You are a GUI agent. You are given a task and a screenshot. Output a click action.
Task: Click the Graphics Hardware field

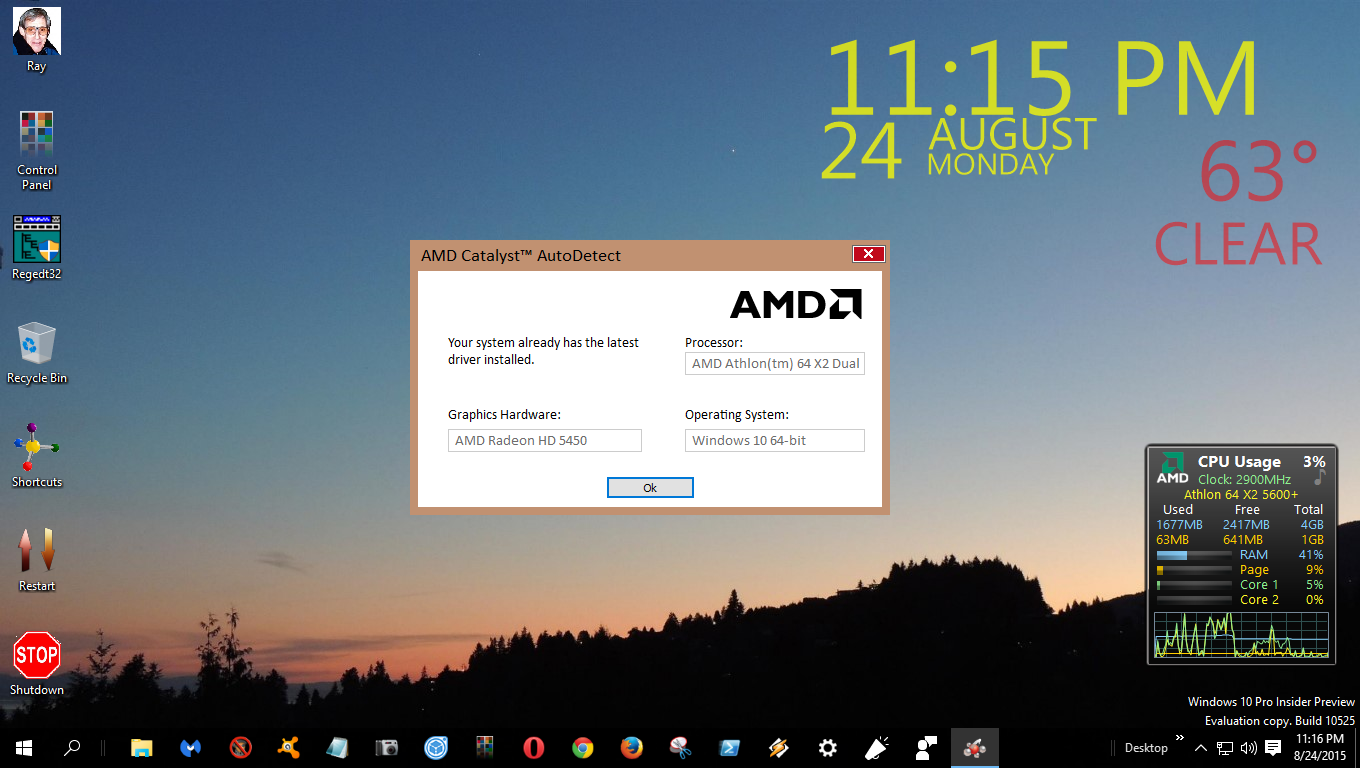[545, 440]
